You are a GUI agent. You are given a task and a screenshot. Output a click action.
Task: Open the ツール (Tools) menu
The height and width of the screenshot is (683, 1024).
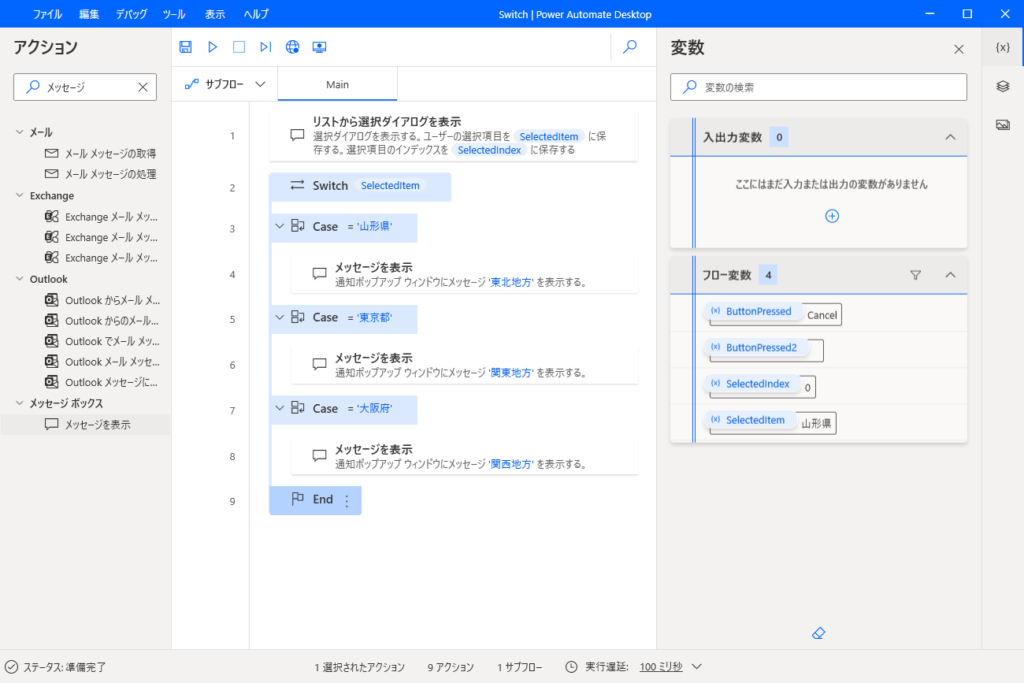point(174,14)
